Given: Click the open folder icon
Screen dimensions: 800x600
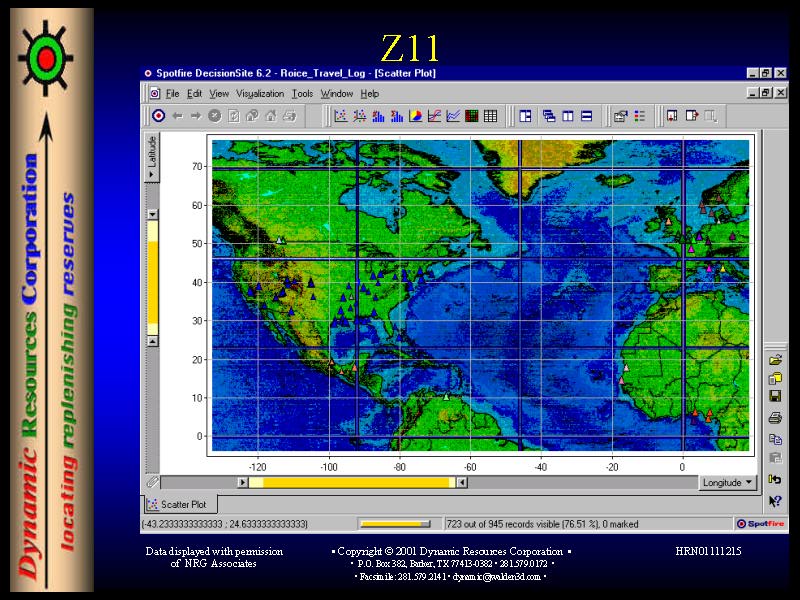Looking at the screenshot, I should [775, 360].
